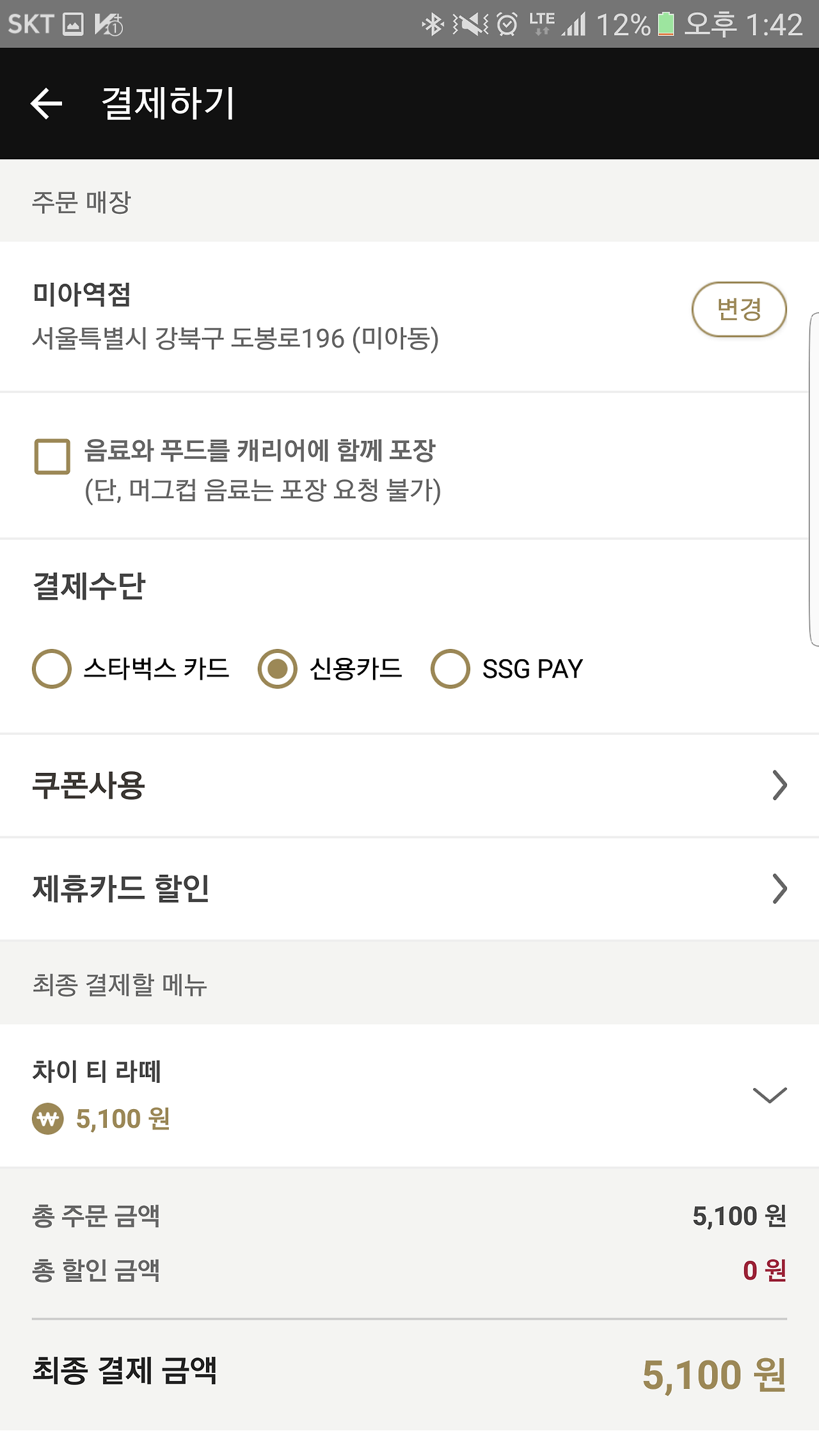Screen dimensions: 819x1456
Task: Tap the back arrow in header
Action: pos(46,103)
